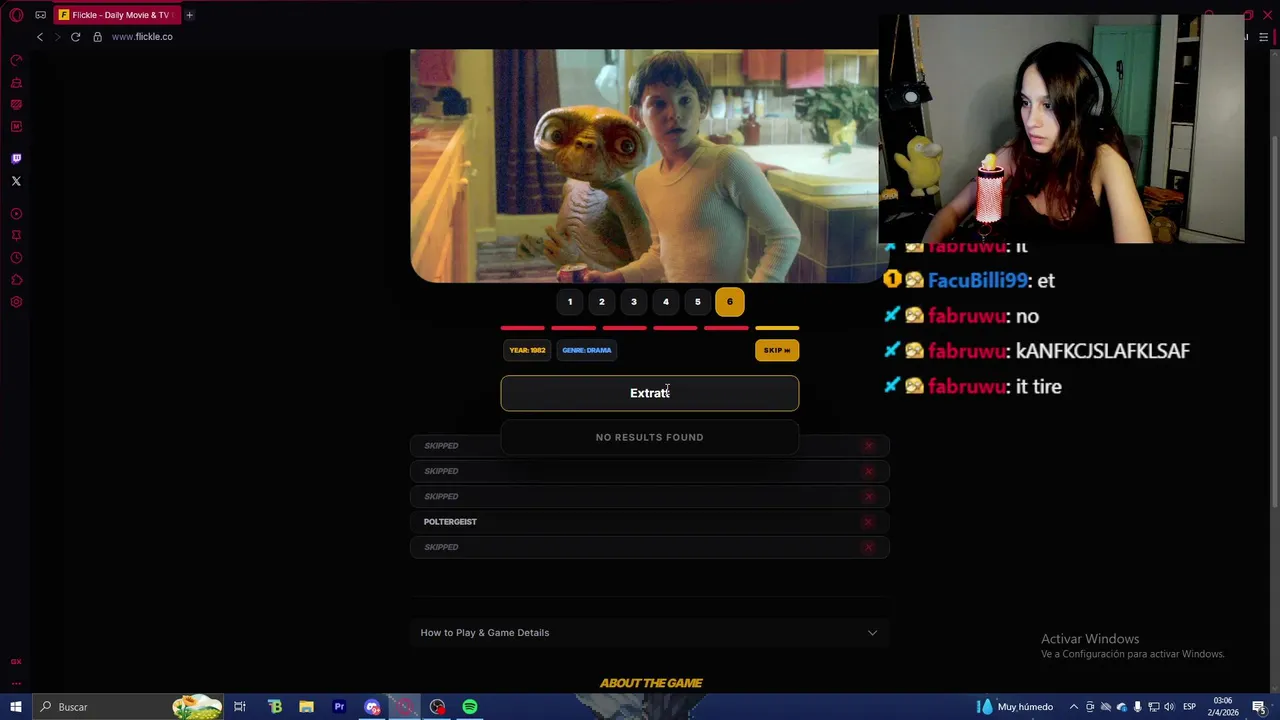The image size is (1280, 720).
Task: Open Pinboards pin icon in sidebar
Action: point(16,236)
